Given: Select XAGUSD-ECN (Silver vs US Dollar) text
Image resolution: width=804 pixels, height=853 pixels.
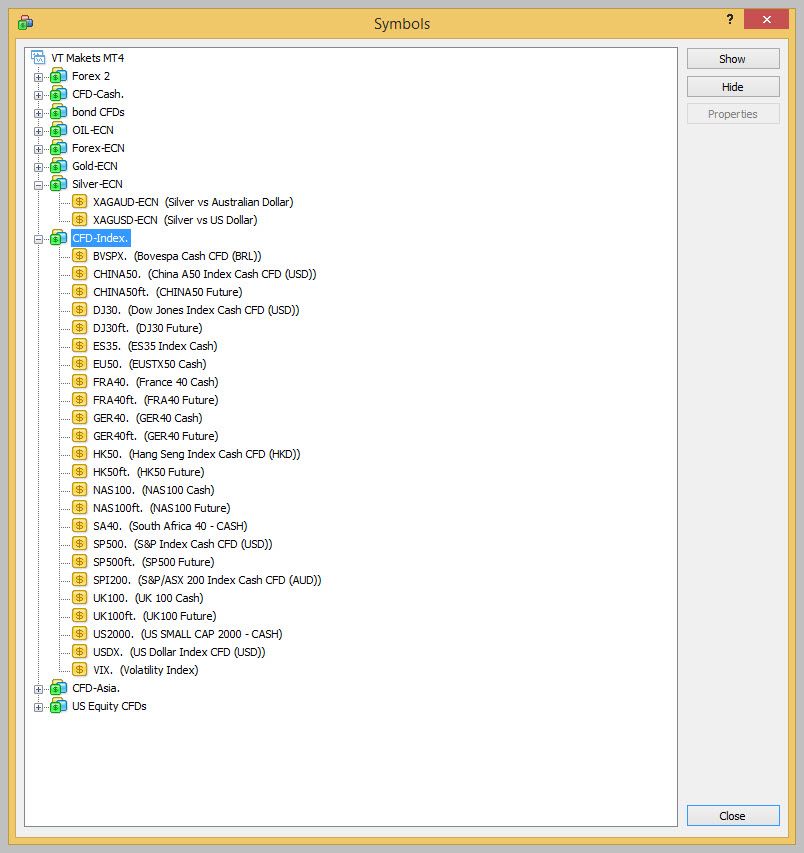Looking at the screenshot, I should click(175, 220).
